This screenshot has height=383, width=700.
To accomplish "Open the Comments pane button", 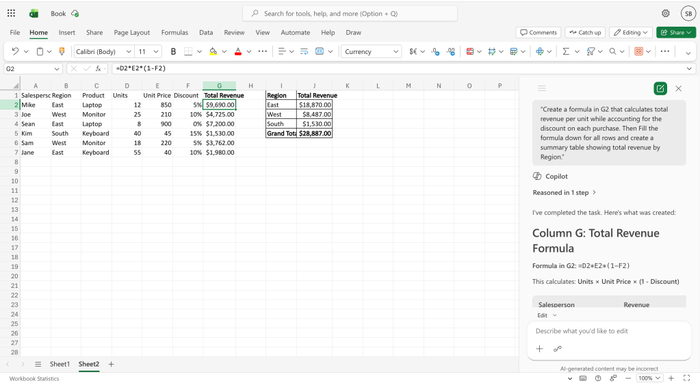I will [x=538, y=32].
